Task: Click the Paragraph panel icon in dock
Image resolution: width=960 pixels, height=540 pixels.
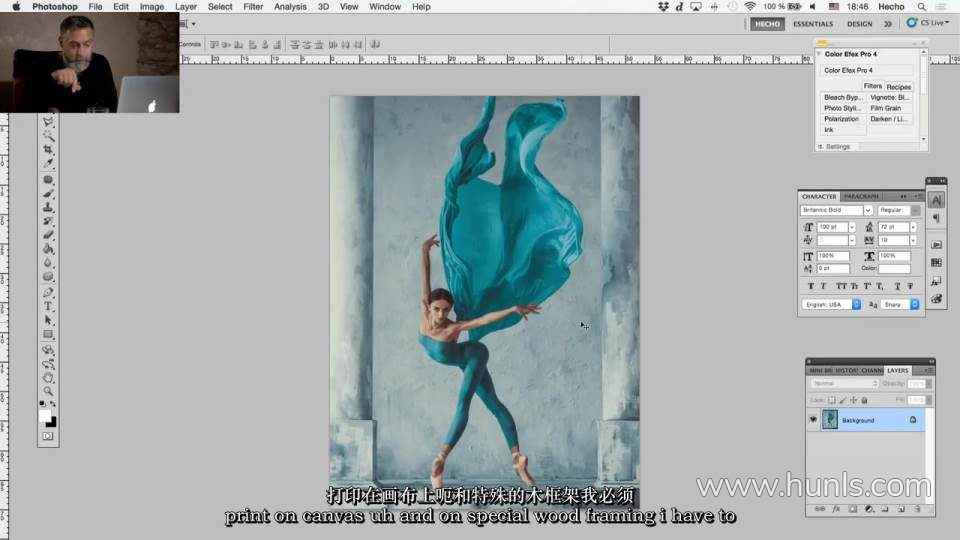Action: [x=936, y=219]
